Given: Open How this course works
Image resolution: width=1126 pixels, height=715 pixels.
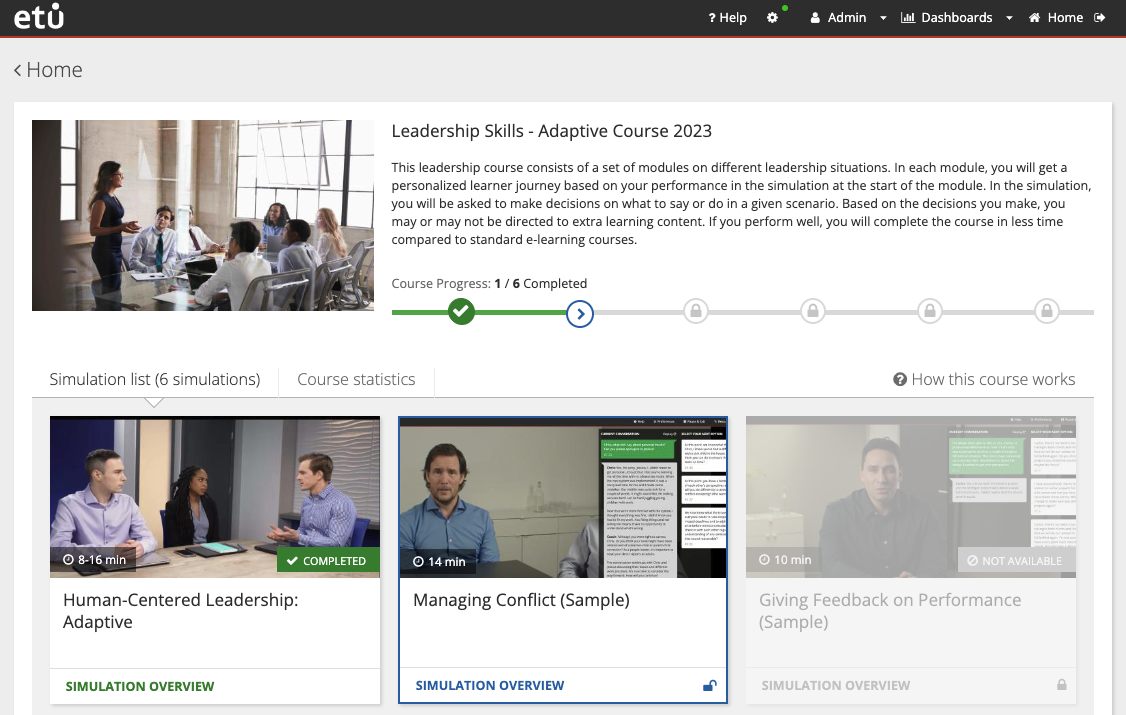Looking at the screenshot, I should pos(984,379).
